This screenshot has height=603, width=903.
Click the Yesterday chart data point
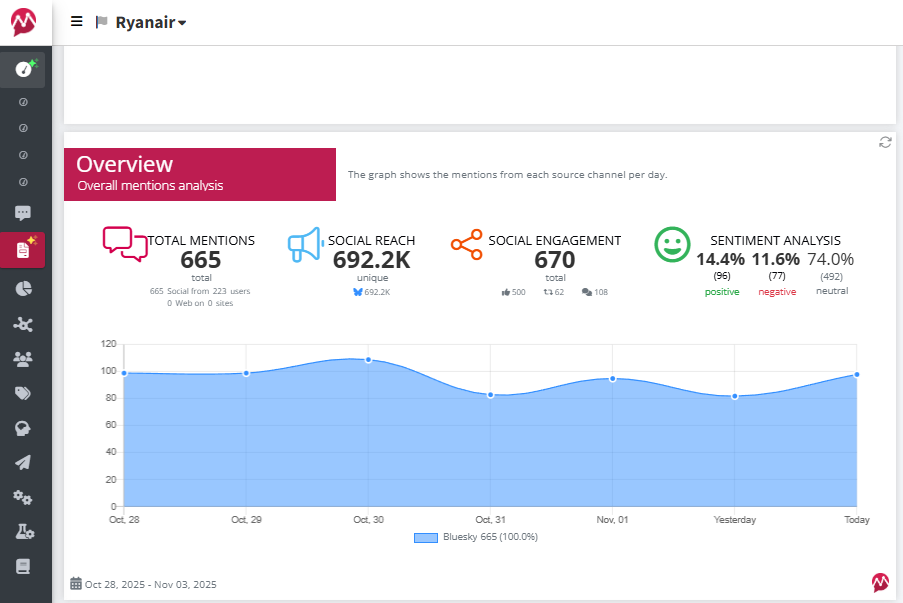tap(735, 396)
